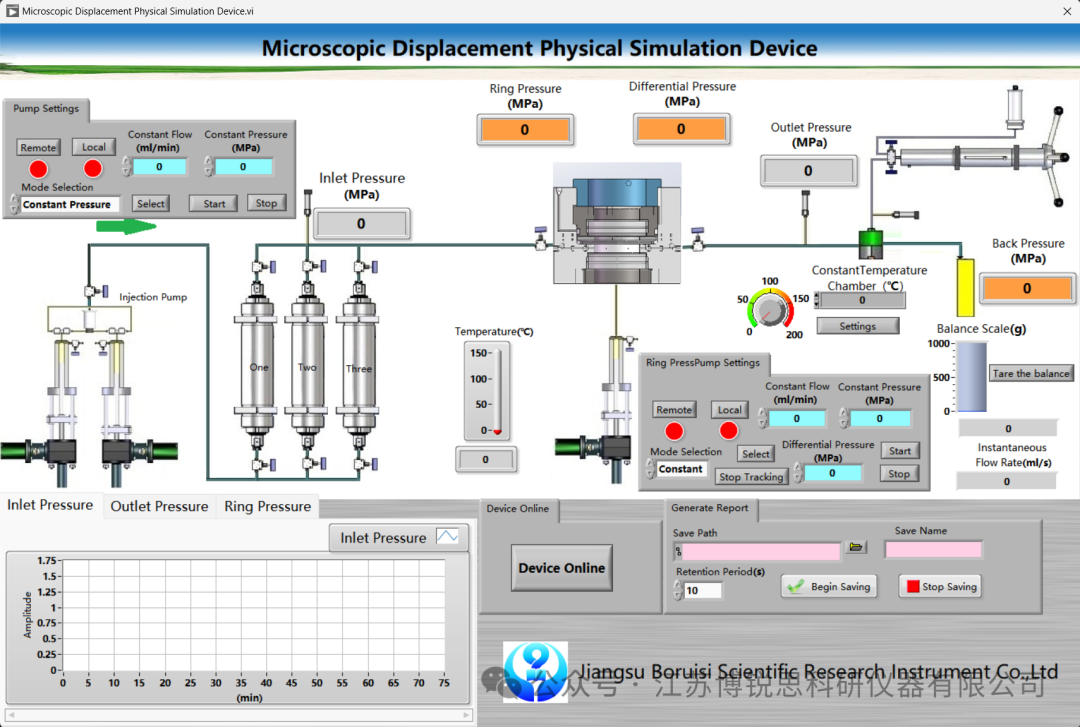Click the Inlet Pressure plot legend icon
The width and height of the screenshot is (1080, 727).
[x=447, y=537]
